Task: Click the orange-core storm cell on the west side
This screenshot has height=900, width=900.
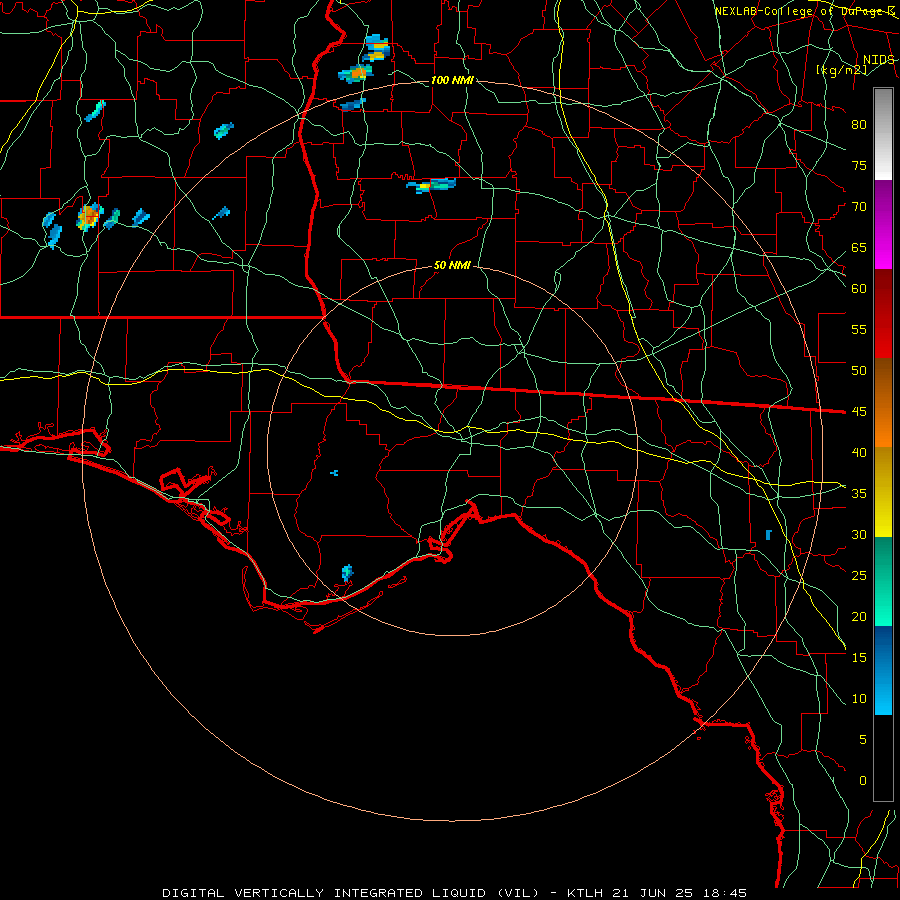Action: pyautogui.click(x=89, y=216)
